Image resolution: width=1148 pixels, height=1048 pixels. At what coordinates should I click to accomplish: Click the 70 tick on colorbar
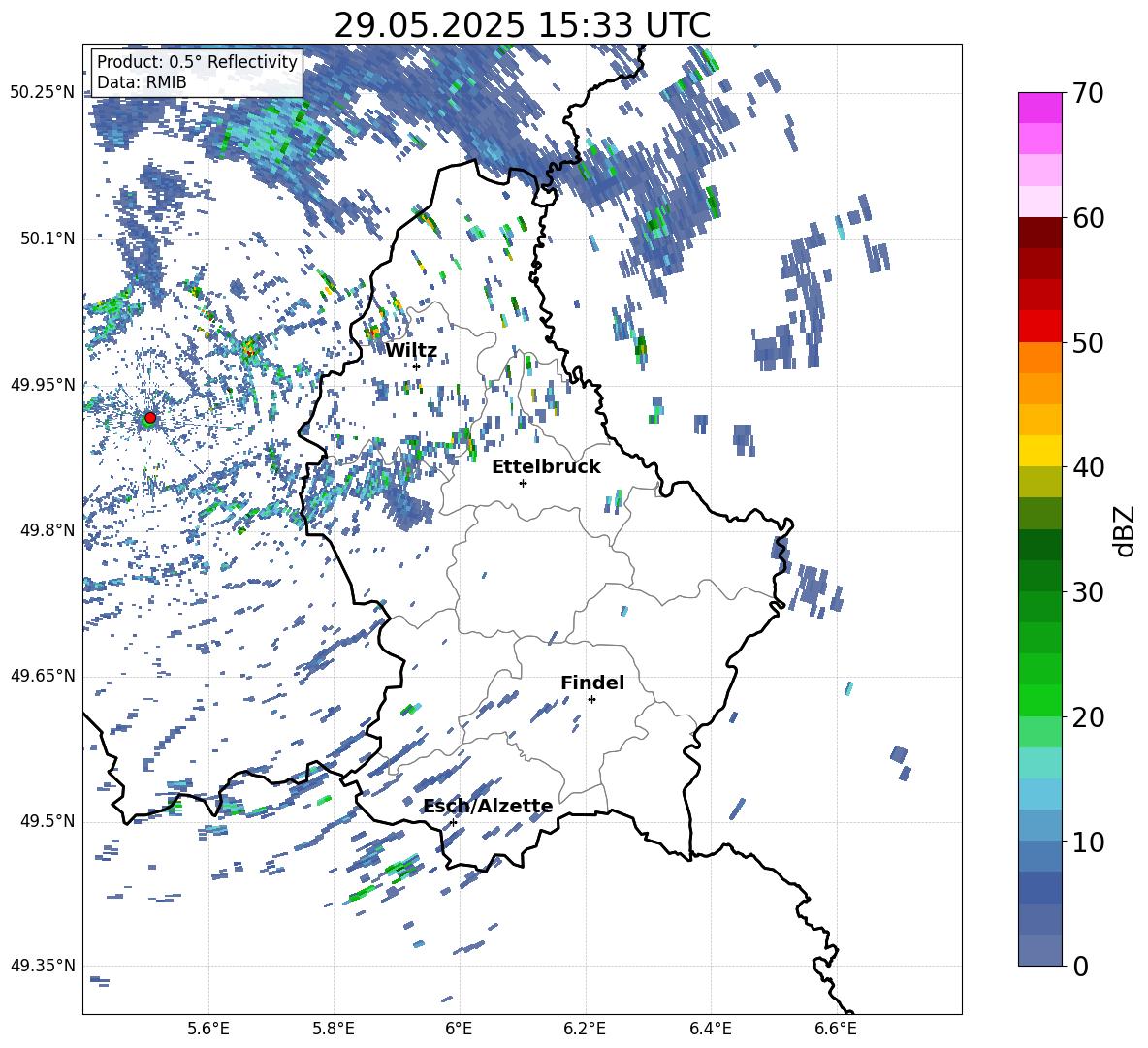click(x=1088, y=94)
